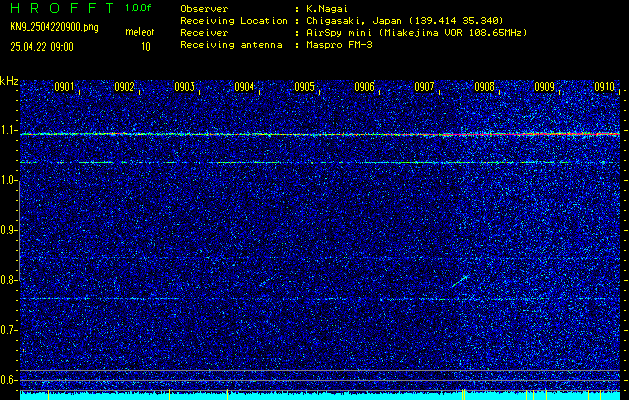The image size is (629, 400).
Task: Click the kHz axis unit label
Action: point(9,81)
